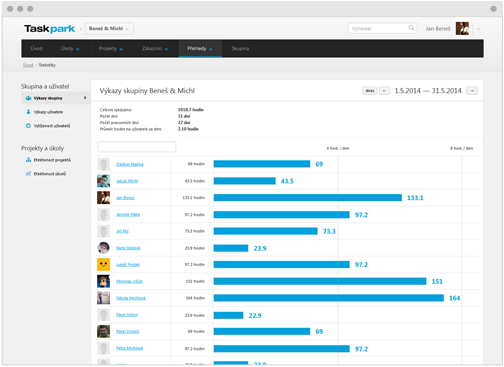The height and width of the screenshot is (367, 504).
Task: Open the Beneš & Michl group dropdown
Action: [x=109, y=29]
